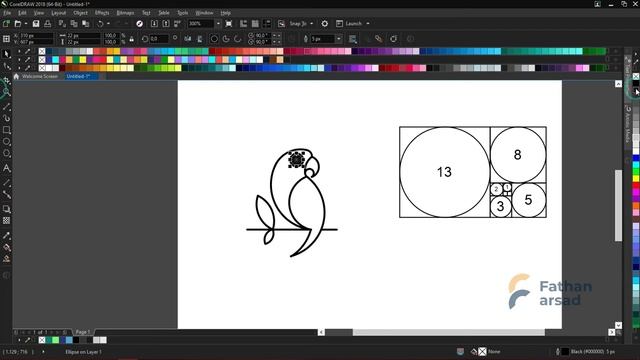Select the Text tool
The width and height of the screenshot is (640, 360).
click(x=7, y=168)
